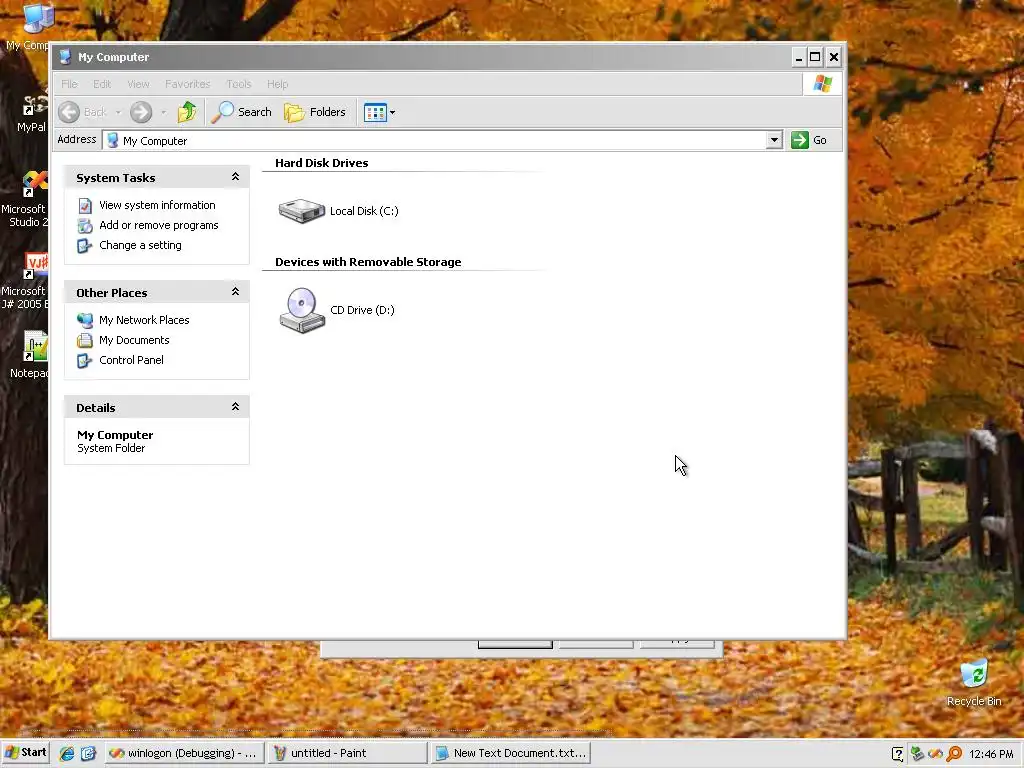Click the Visual Studio tray icon

(x=935, y=754)
